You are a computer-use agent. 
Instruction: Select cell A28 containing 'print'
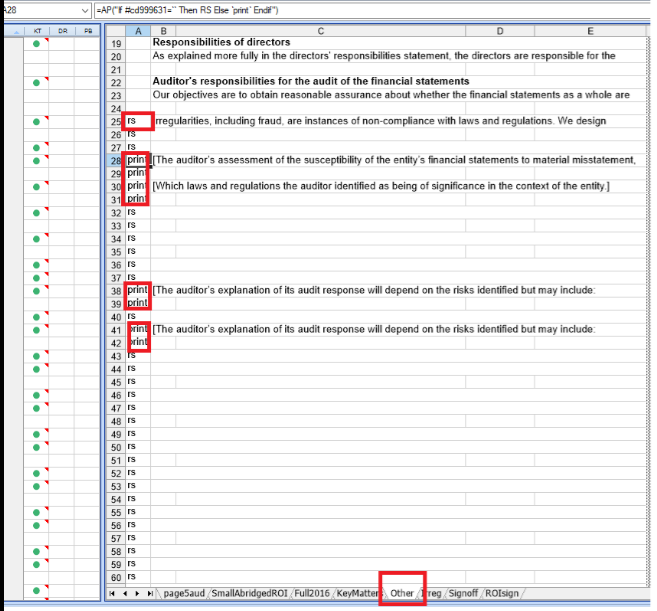138,160
